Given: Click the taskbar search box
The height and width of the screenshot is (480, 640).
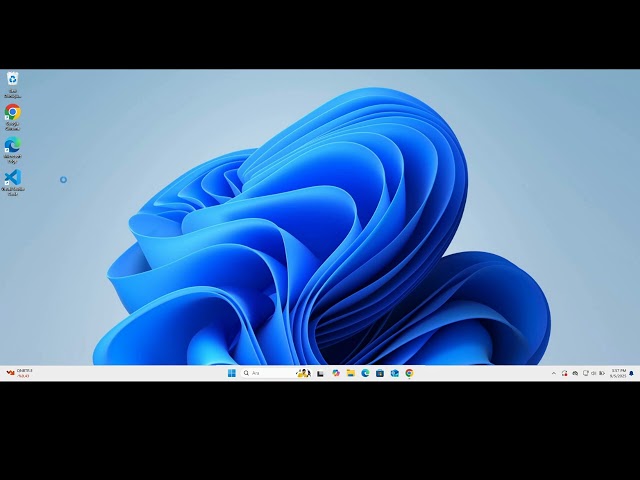Looking at the screenshot, I should [276, 373].
